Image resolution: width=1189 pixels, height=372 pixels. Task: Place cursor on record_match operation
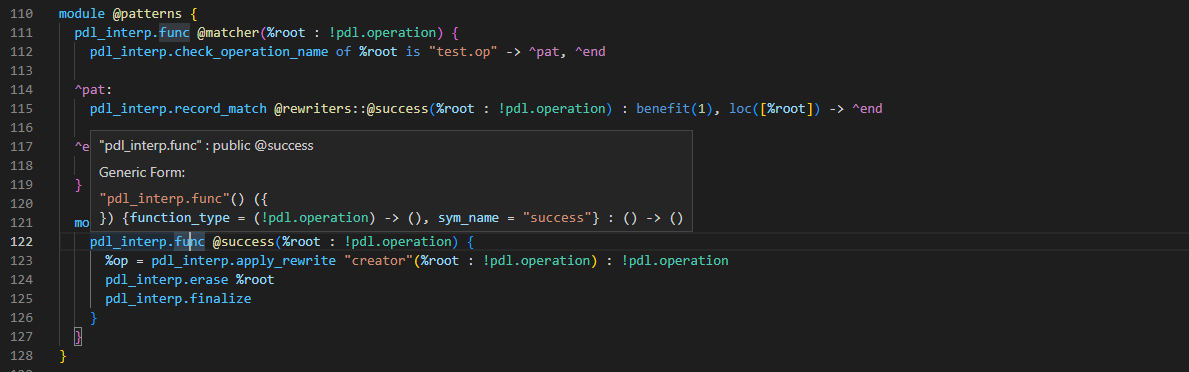coord(222,108)
